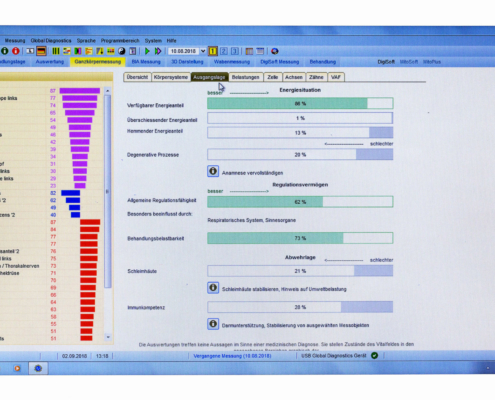This screenshot has width=495, height=400.
Task: Toggle measurement view number 2
Action: (224, 51)
